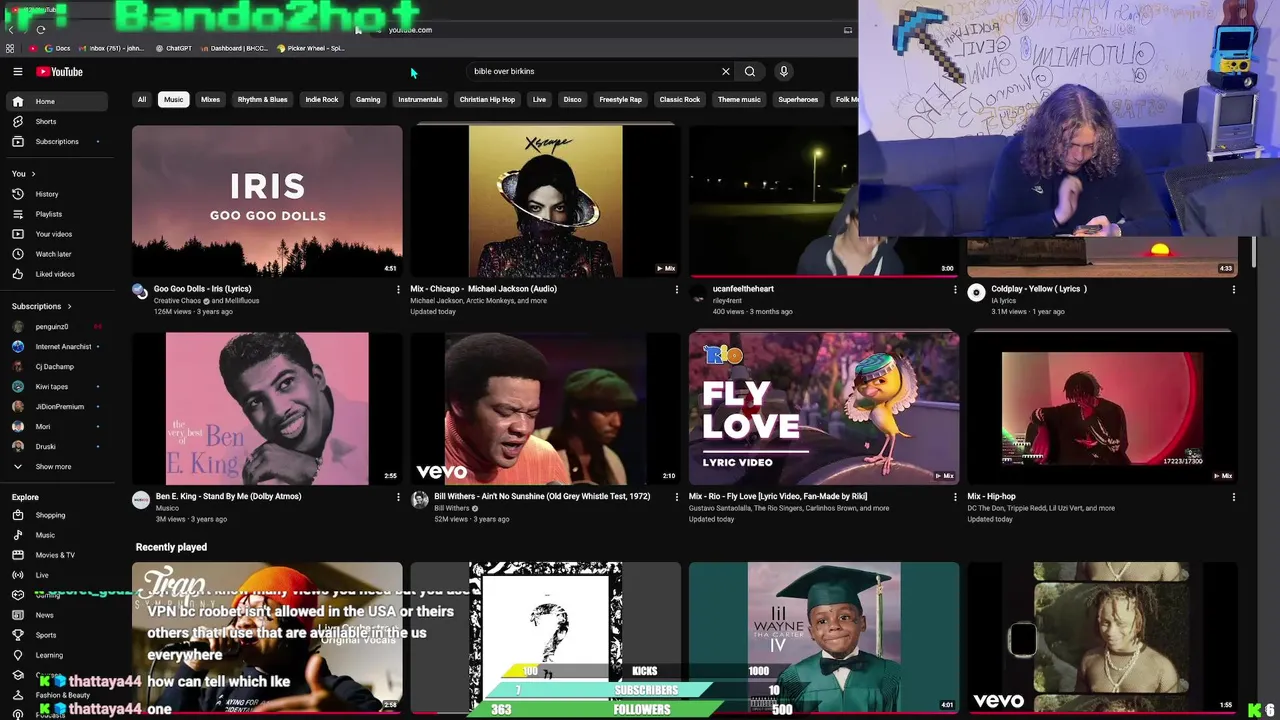Open the Inbox bookmark in bookmarks bar
Image resolution: width=1280 pixels, height=720 pixels.
[111, 48]
